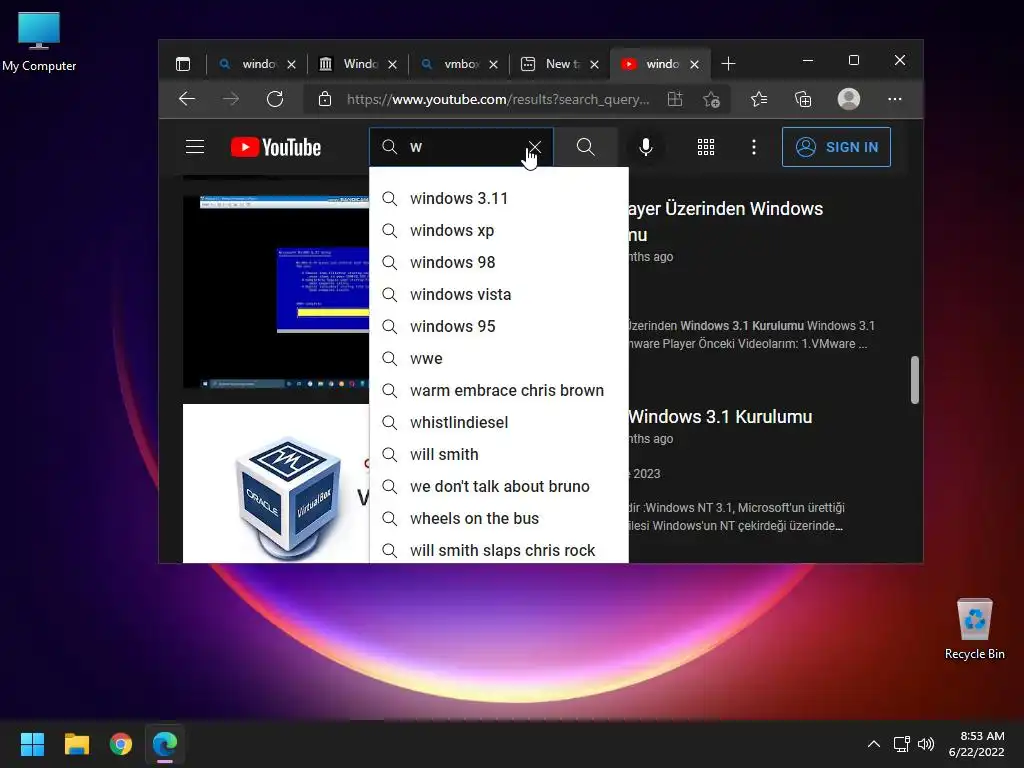Close the 'vmbox' tab
The width and height of the screenshot is (1024, 768).
494,64
